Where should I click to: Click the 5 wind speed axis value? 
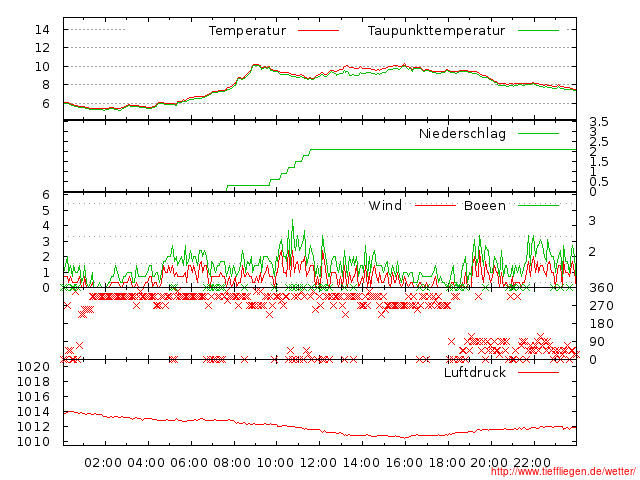click(46, 211)
